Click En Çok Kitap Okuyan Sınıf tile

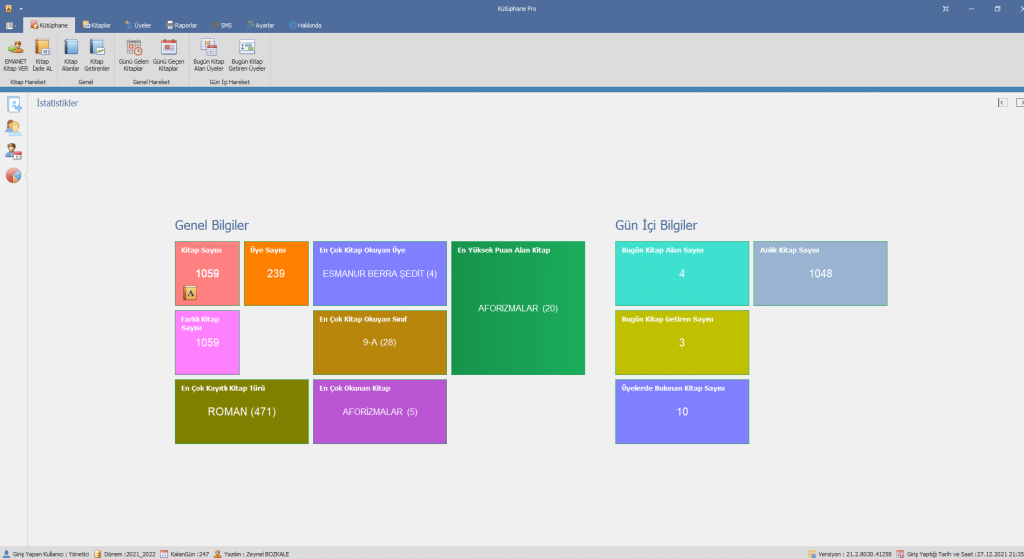(x=380, y=343)
